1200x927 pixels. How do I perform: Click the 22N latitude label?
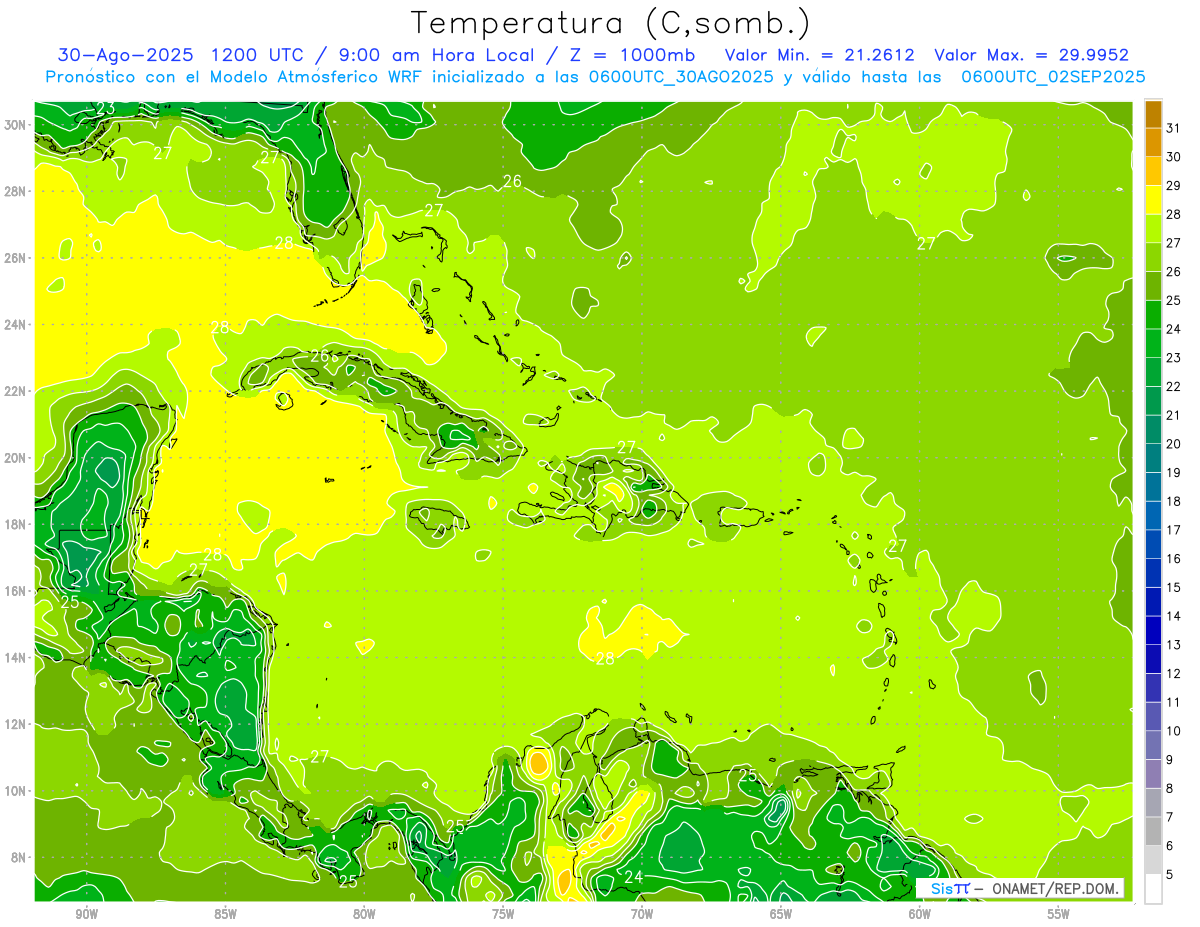pyautogui.click(x=17, y=391)
